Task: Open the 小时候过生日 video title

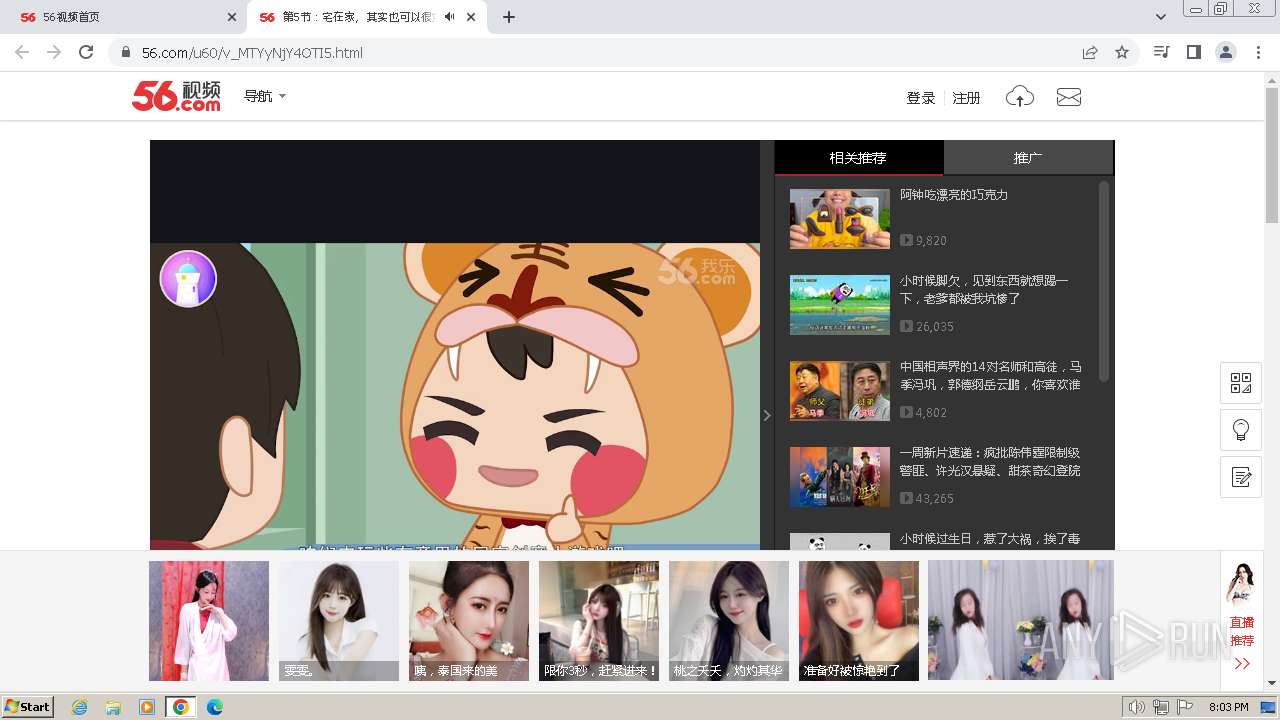Action: coord(990,539)
